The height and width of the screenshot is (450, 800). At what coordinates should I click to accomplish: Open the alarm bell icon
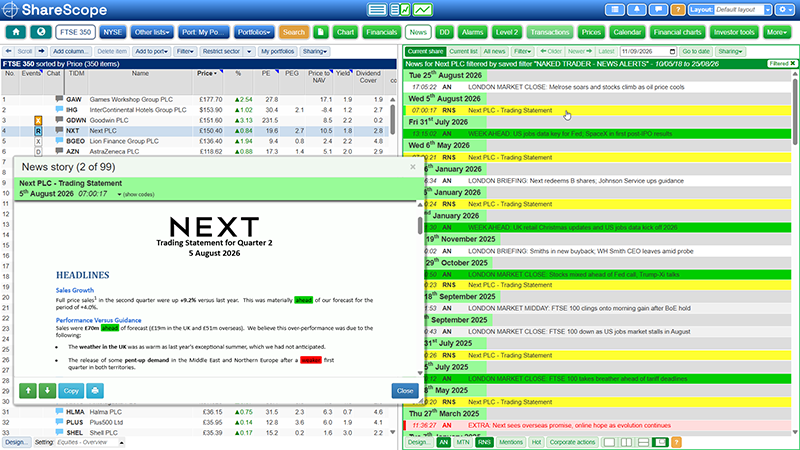637,10
